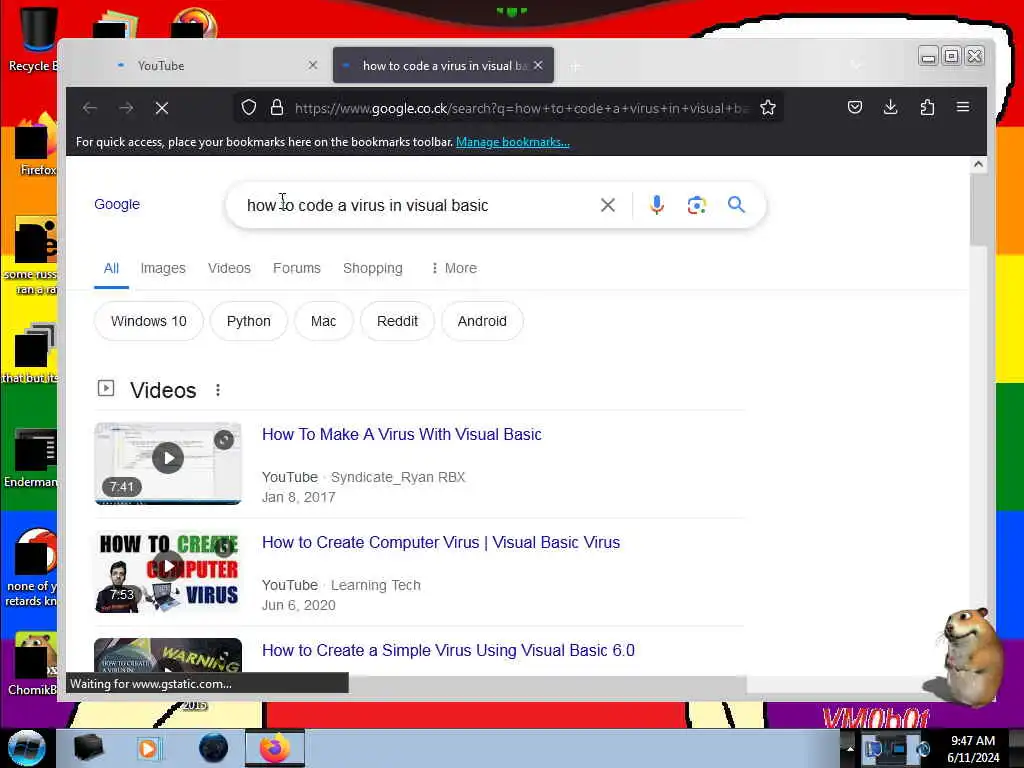Open the ChomikB desktop icon
This screenshot has width=1024, height=768.
(31, 664)
